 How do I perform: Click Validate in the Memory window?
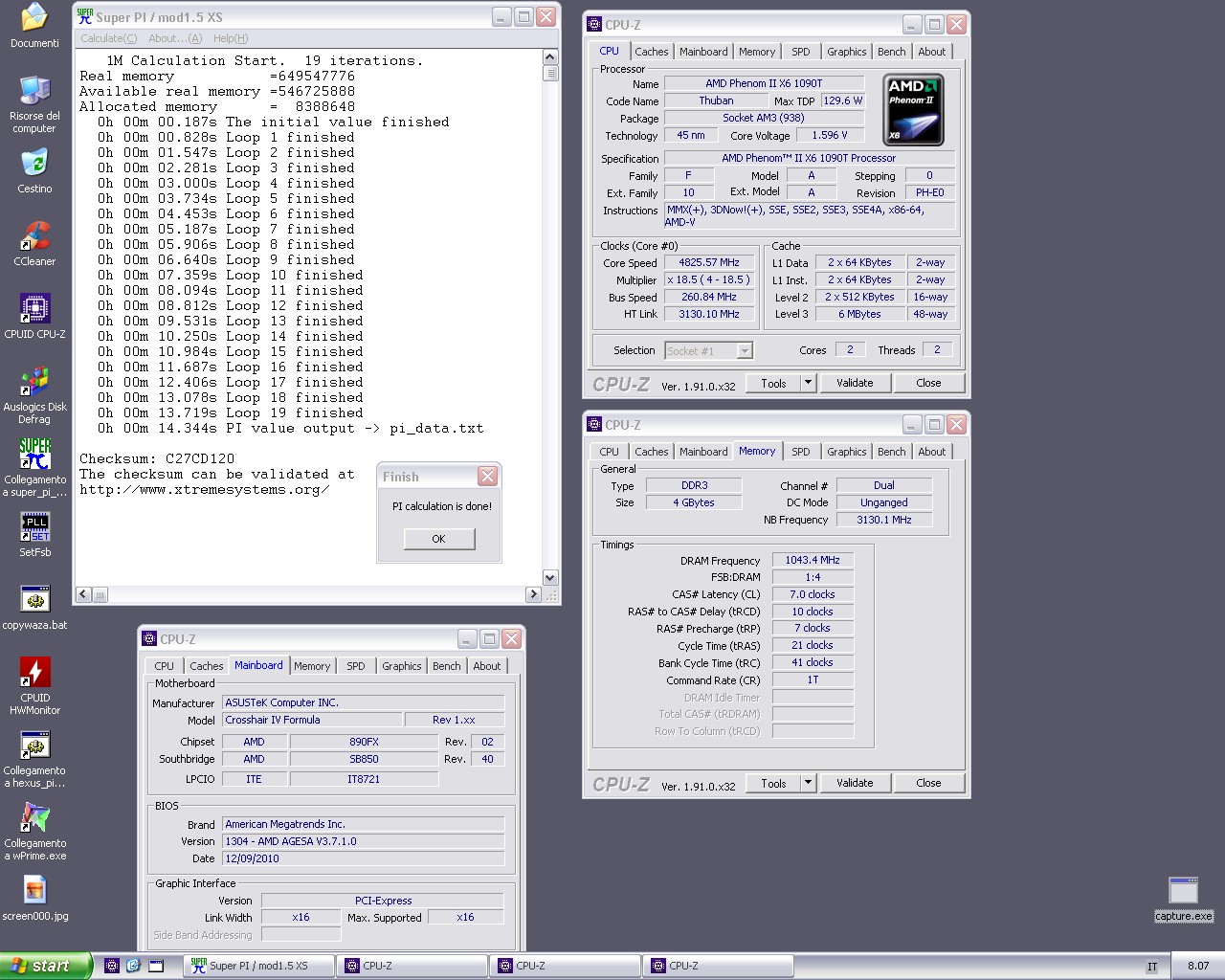(x=855, y=783)
